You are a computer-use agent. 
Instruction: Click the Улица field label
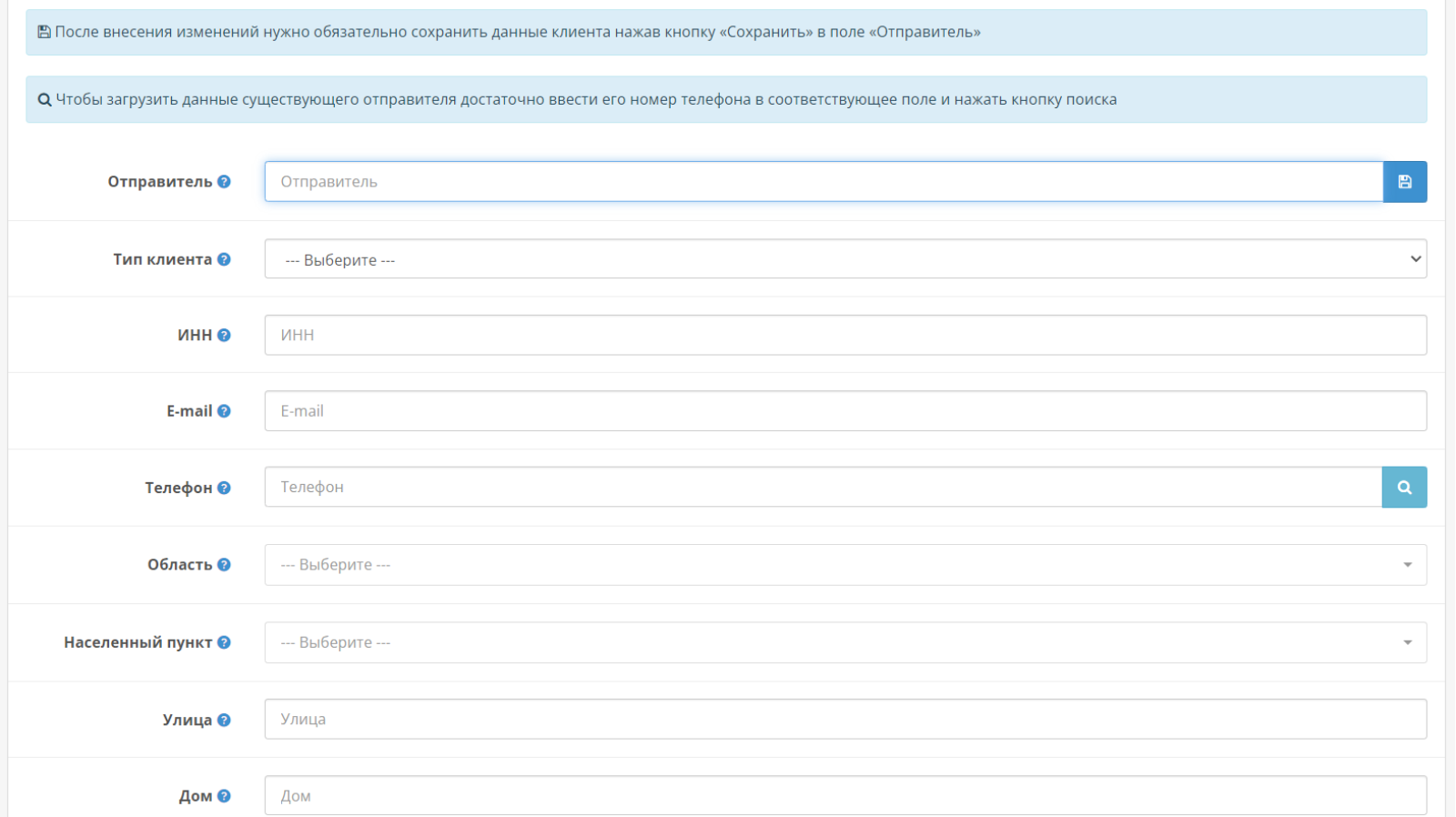(x=187, y=720)
